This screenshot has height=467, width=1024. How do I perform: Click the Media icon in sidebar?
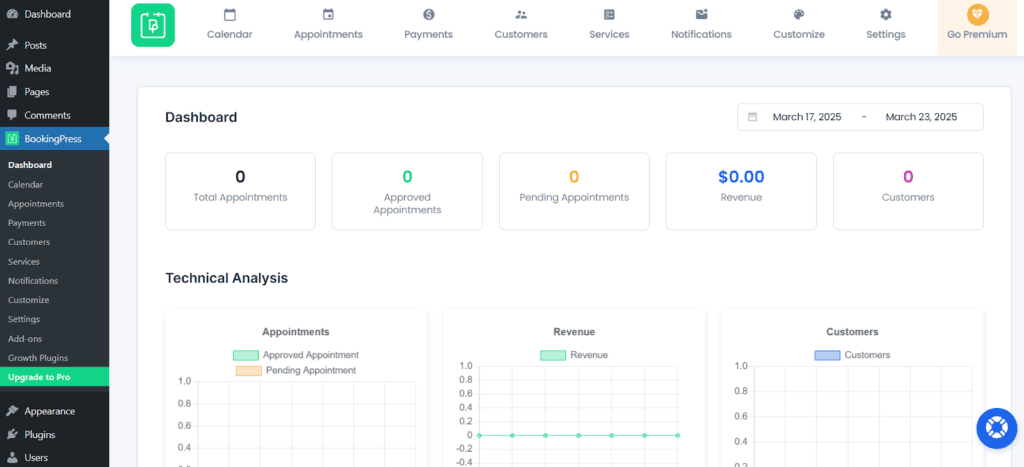[x=12, y=69]
